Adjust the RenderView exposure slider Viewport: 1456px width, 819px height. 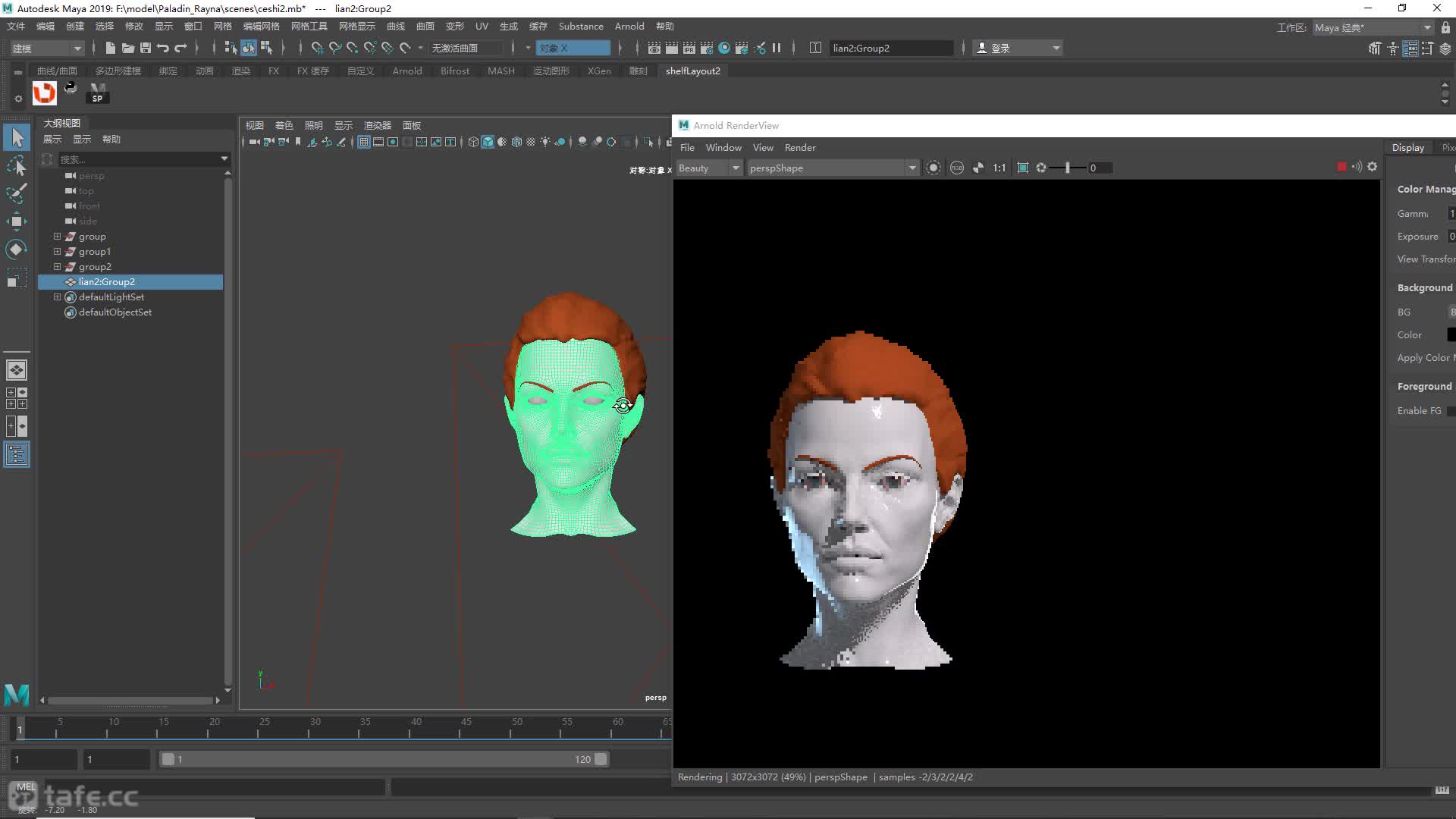click(x=1067, y=168)
